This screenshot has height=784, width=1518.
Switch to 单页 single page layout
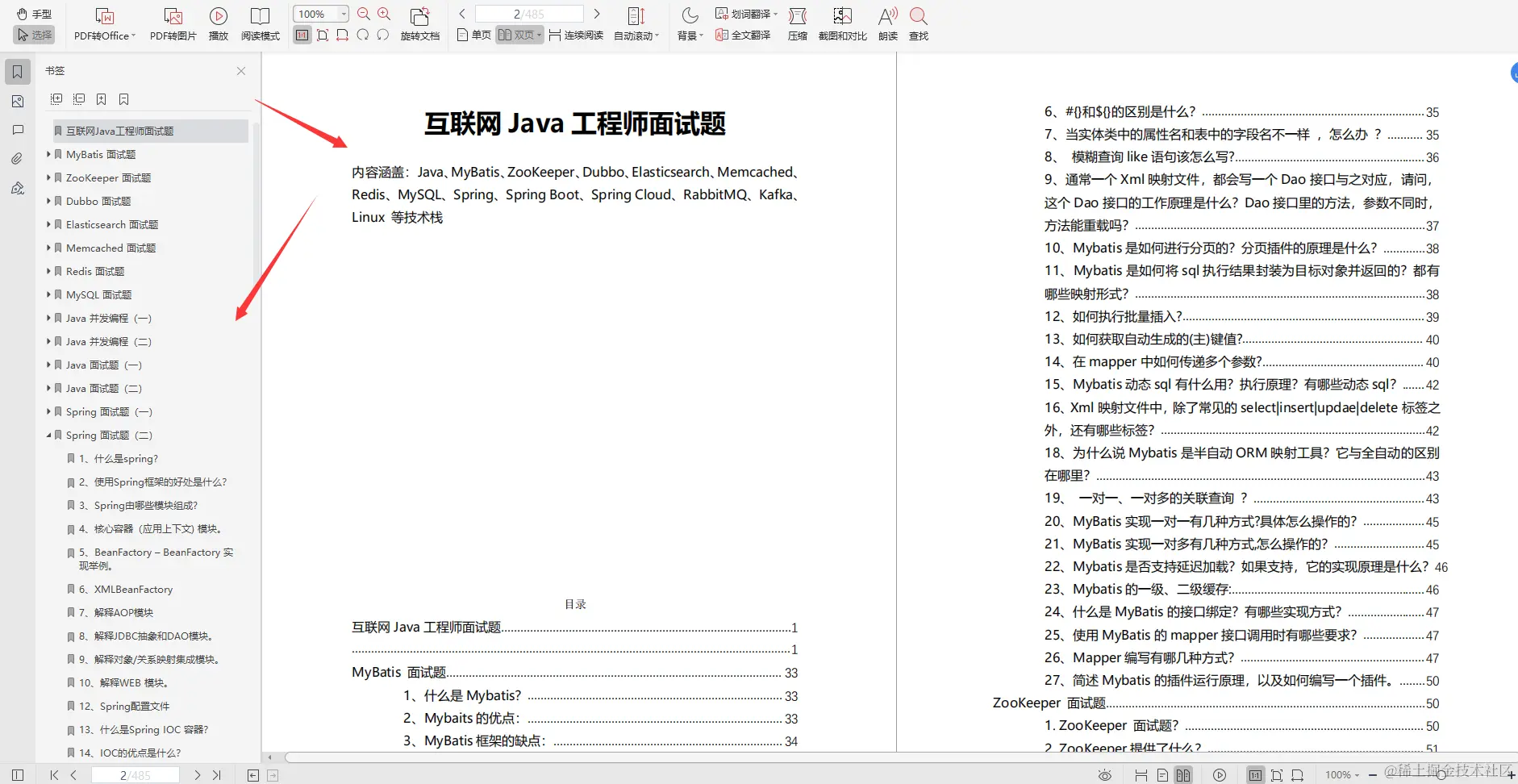(x=473, y=35)
